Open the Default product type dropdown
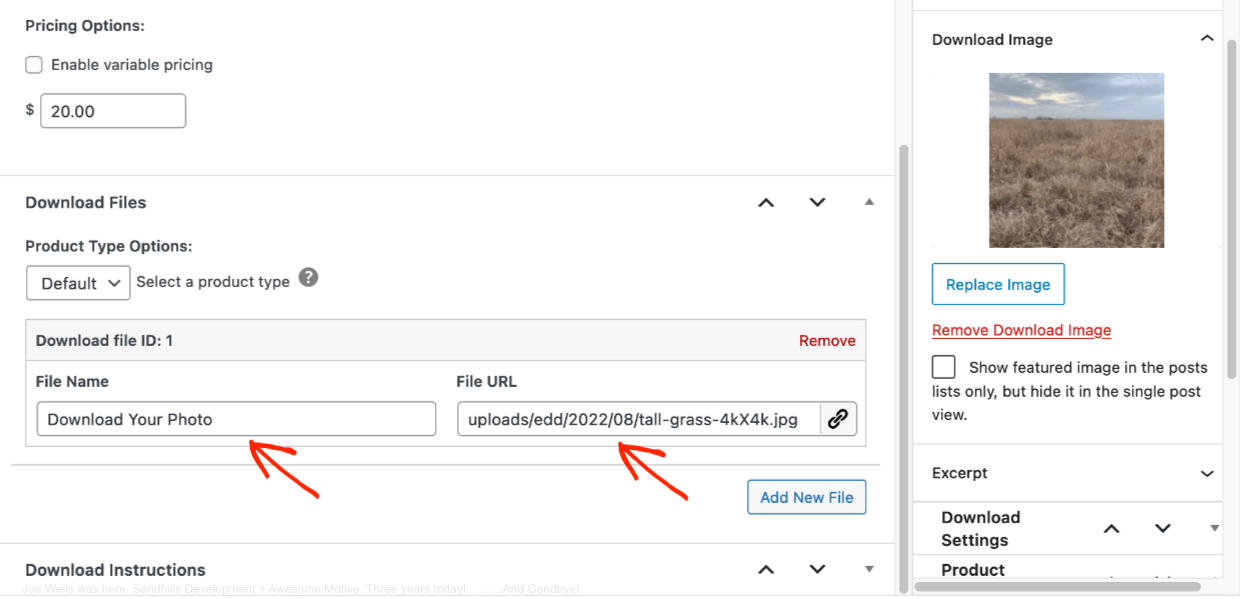Image resolution: width=1240 pixels, height=599 pixels. point(78,282)
